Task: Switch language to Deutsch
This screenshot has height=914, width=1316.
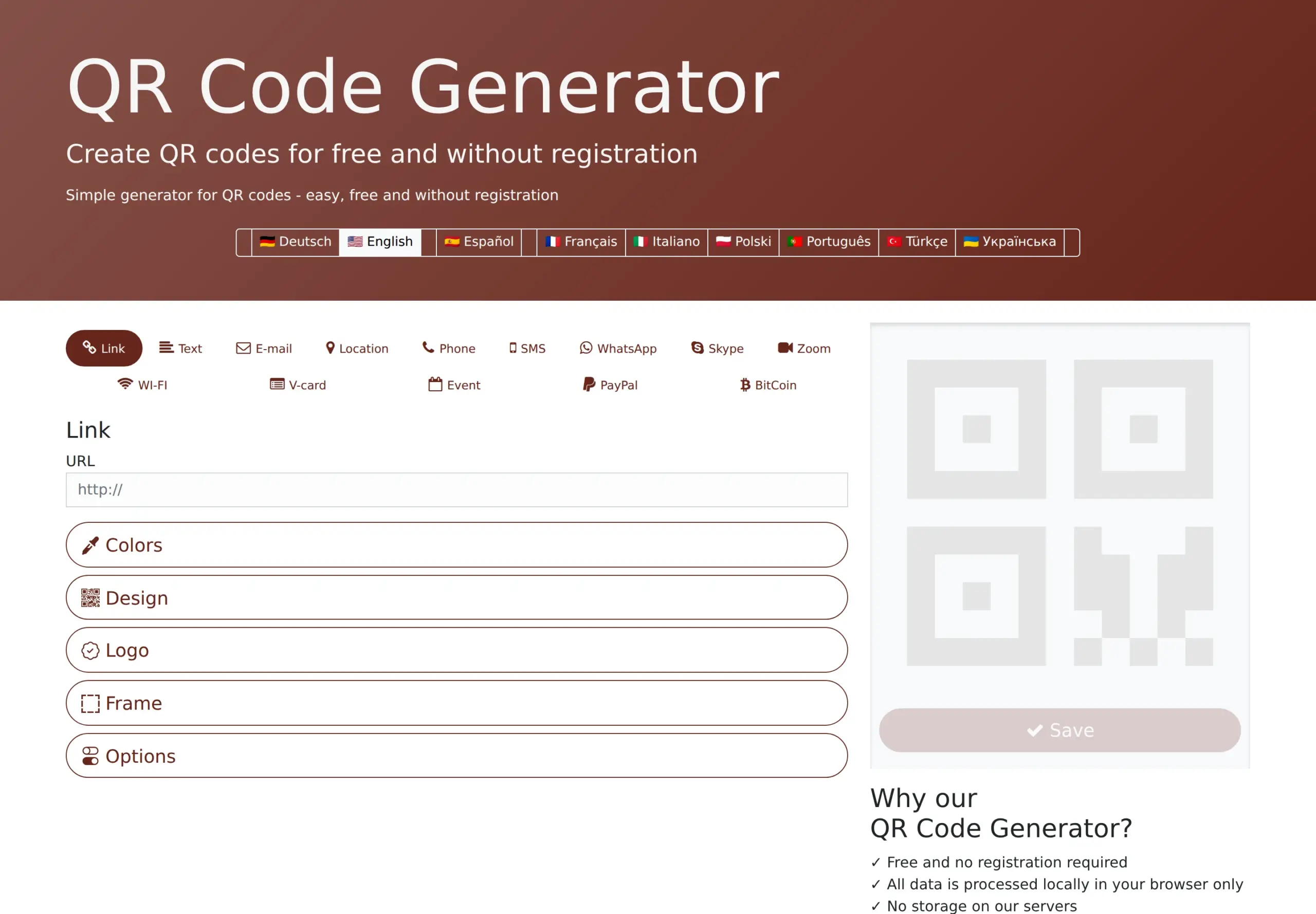Action: pos(296,242)
